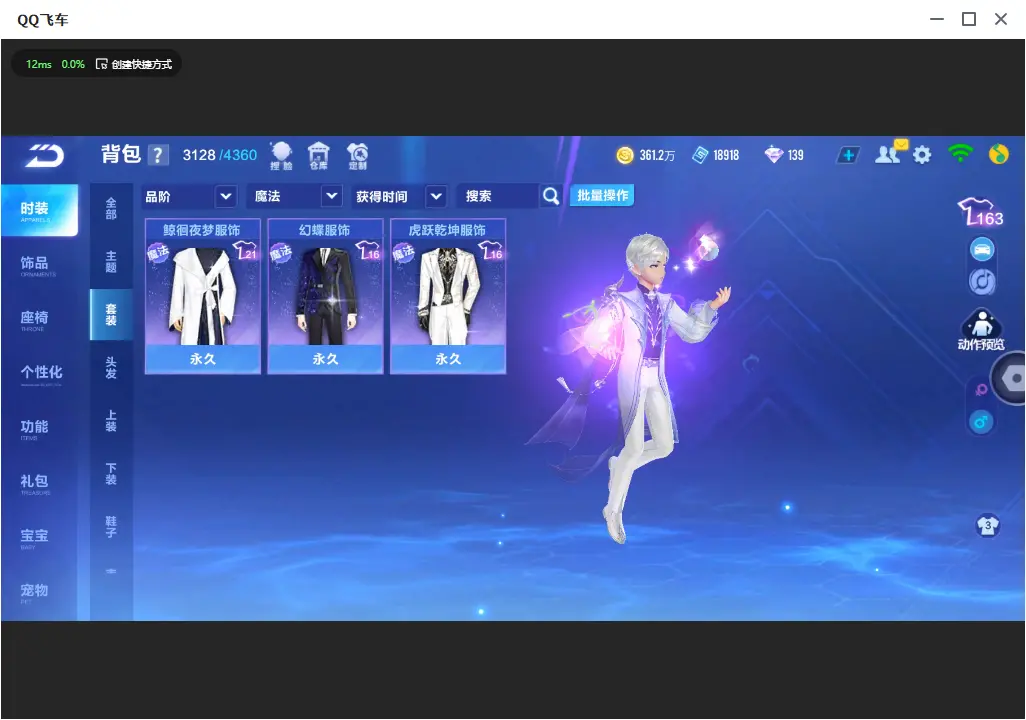Open the 动作预览 action preview
The height and width of the screenshot is (720, 1026).
[981, 330]
